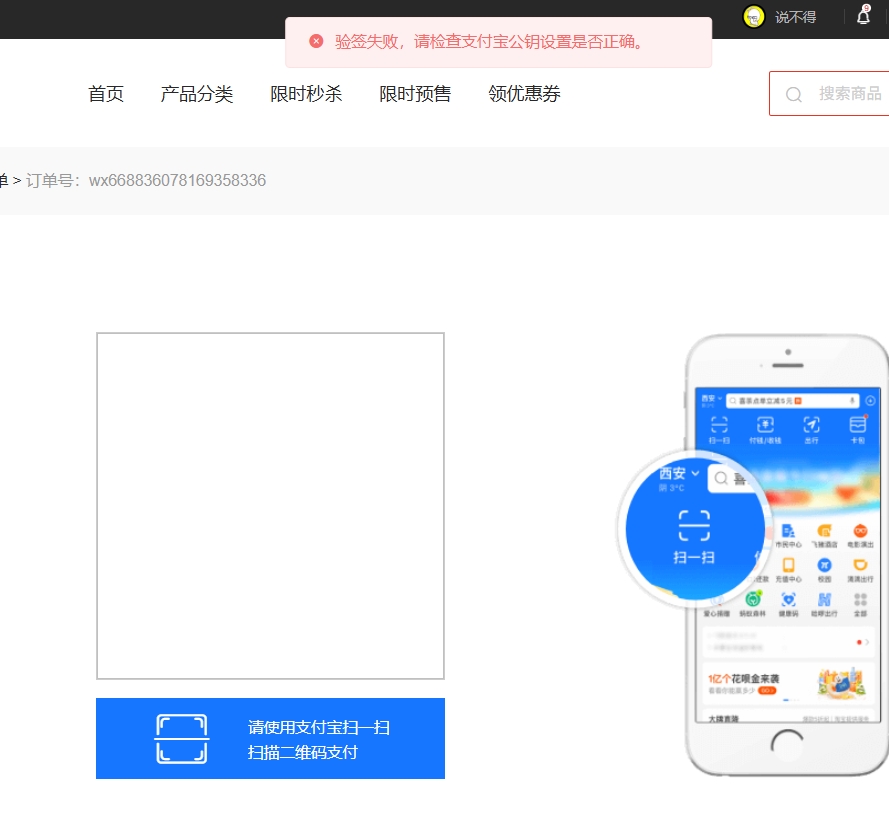Click the 扫描二维码支付 text
The width and height of the screenshot is (889, 814).
303,752
